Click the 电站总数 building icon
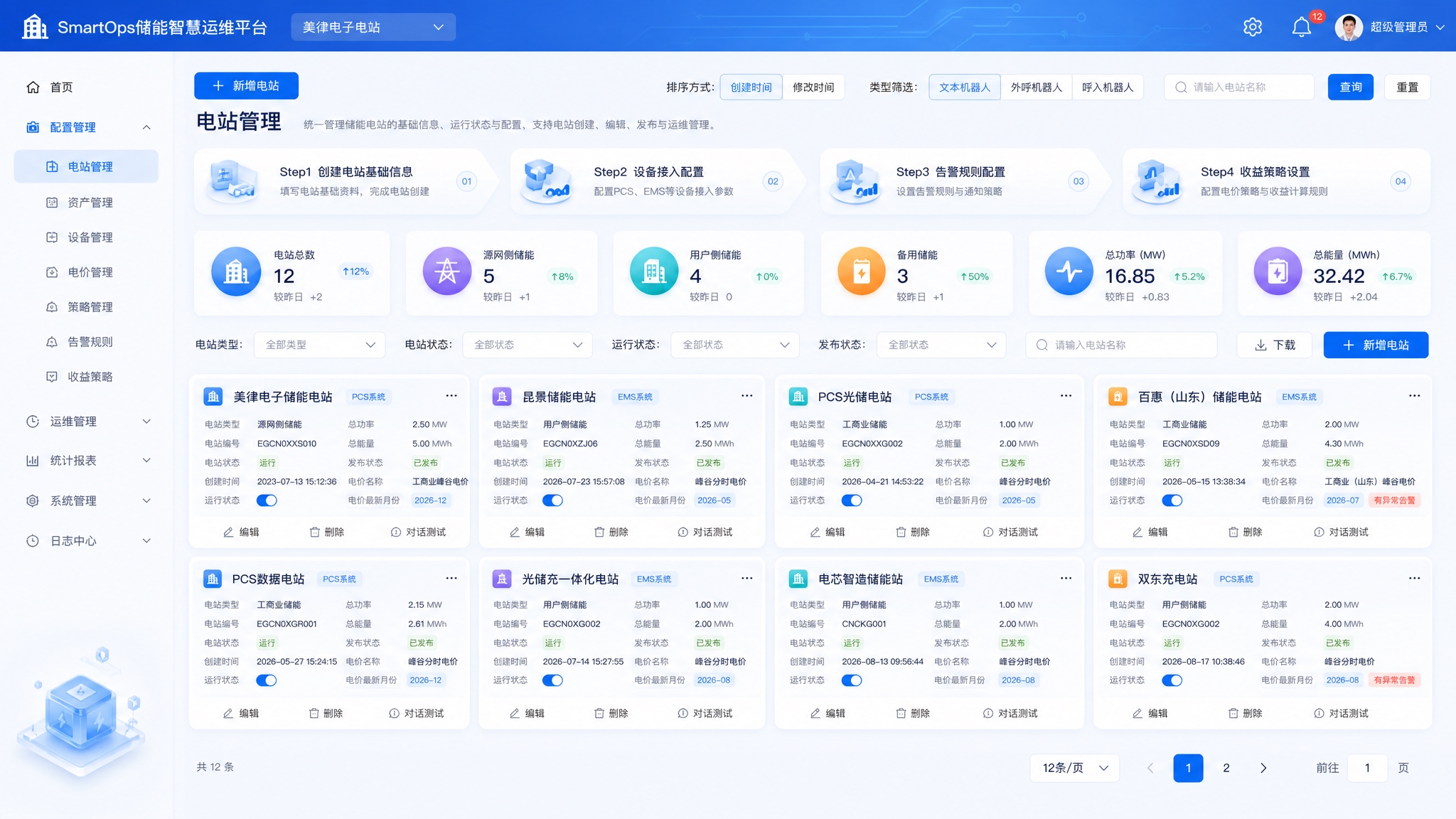The width and height of the screenshot is (1456, 819). pos(236,272)
